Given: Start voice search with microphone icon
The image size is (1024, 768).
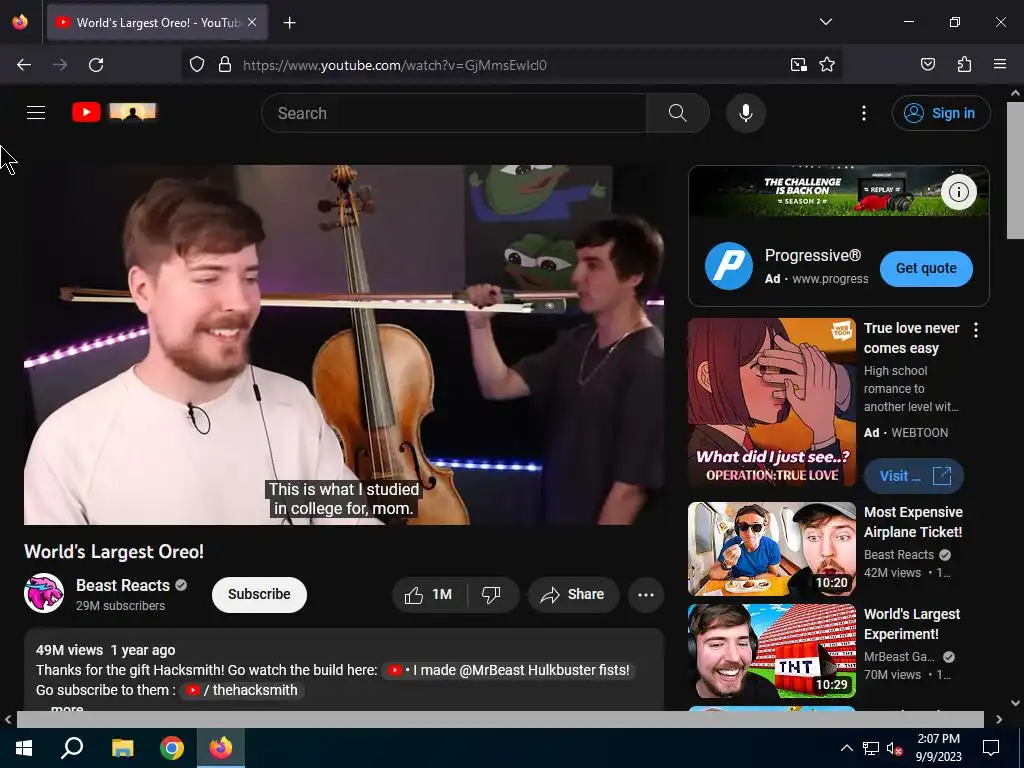Looking at the screenshot, I should pos(745,113).
